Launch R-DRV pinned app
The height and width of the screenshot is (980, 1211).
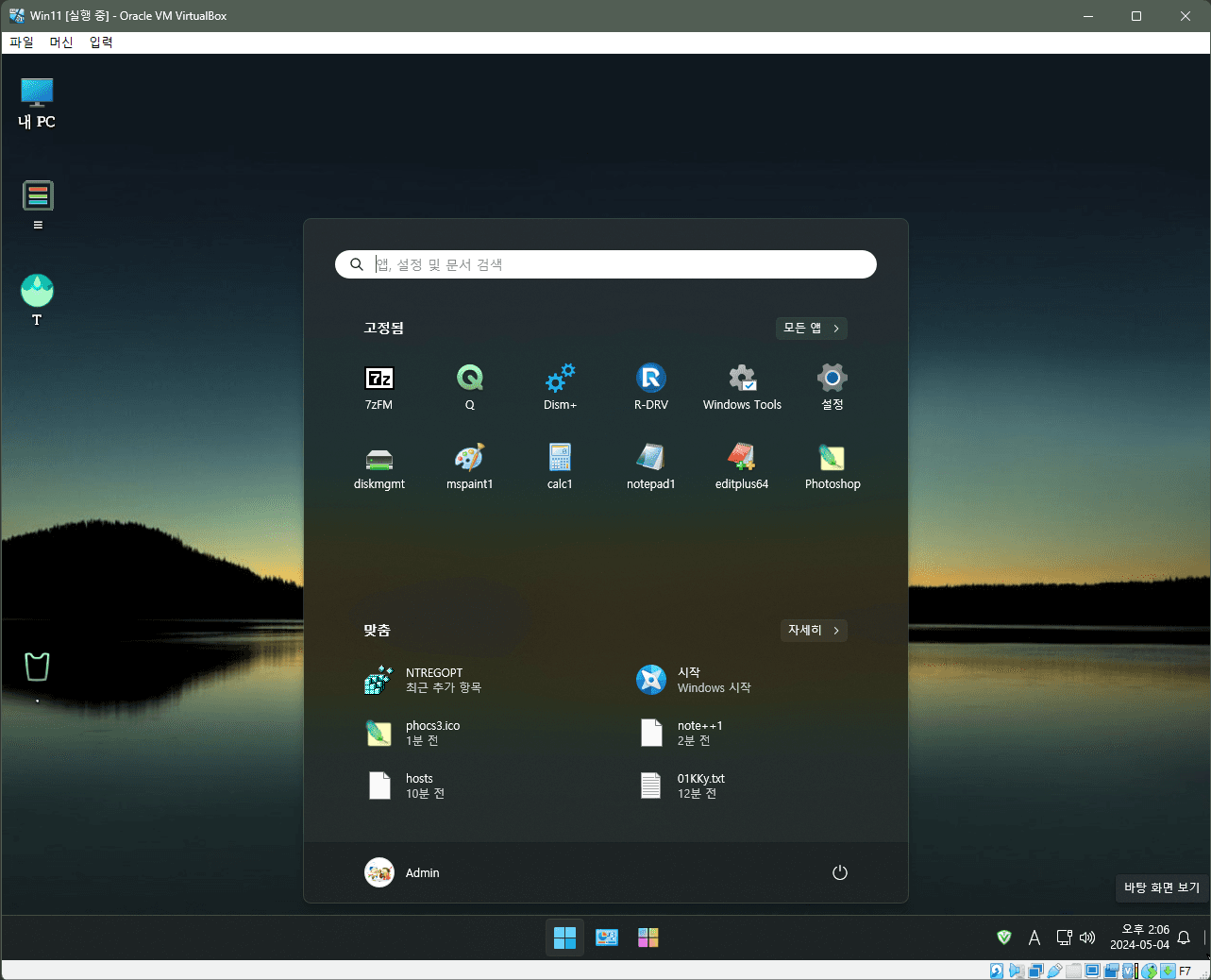click(x=650, y=387)
